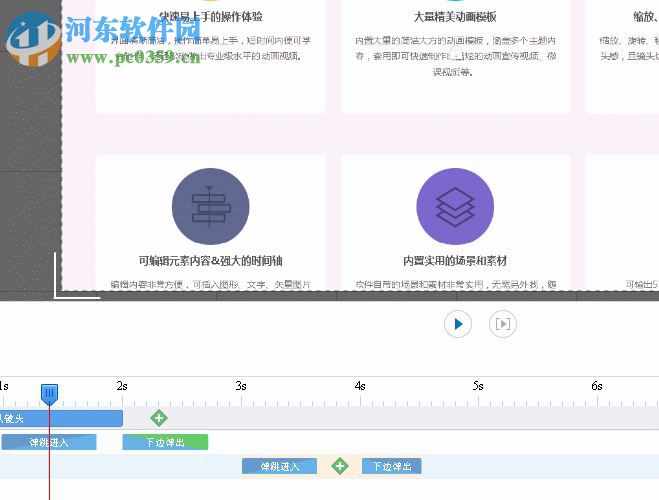This screenshot has height=500, width=659.
Task: Click the 6s mark on the time ruler
Action: [597, 386]
